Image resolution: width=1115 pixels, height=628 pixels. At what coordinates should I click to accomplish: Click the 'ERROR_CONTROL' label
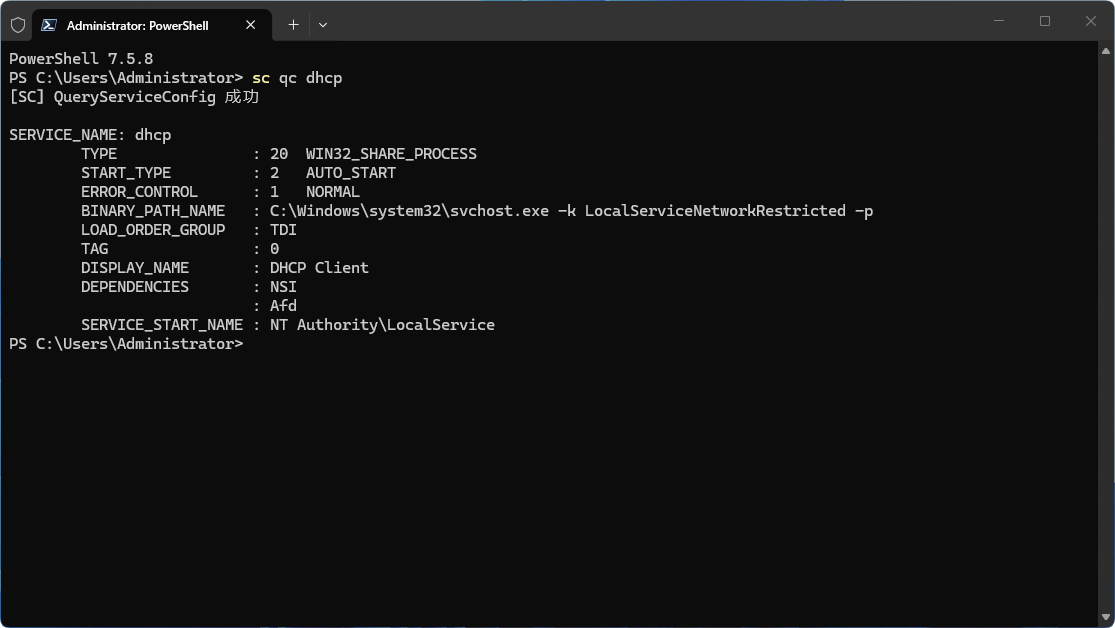(x=139, y=192)
